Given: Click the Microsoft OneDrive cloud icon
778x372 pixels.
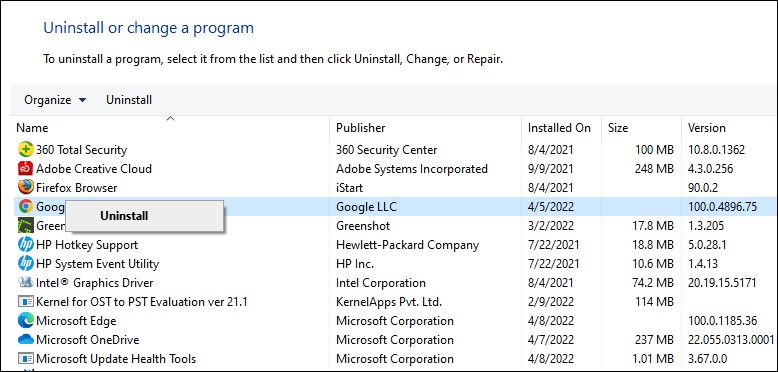Looking at the screenshot, I should 25,340.
